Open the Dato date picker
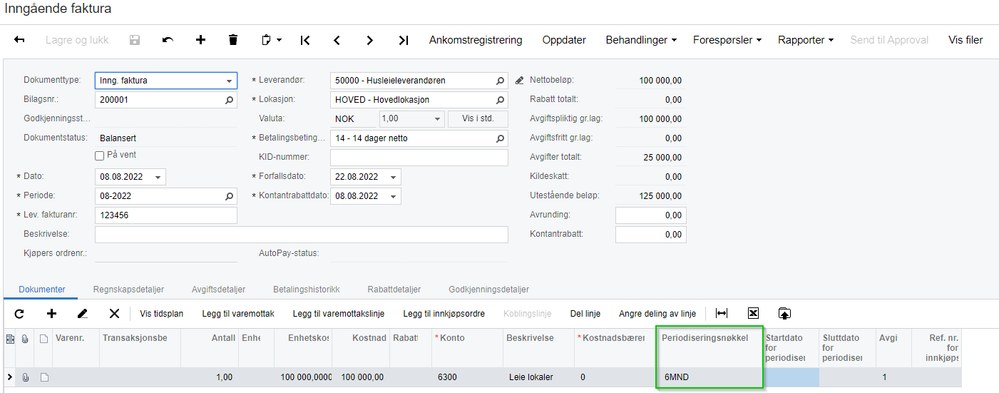 click(158, 177)
